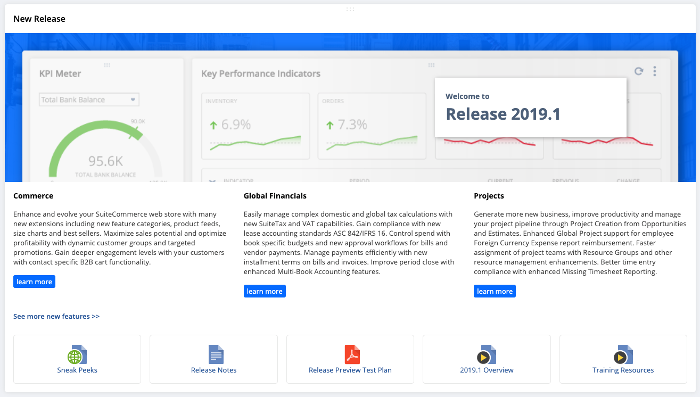Viewport: 700px width, 397px height.
Task: Click the Key Performance Indicators title
Action: point(261,74)
